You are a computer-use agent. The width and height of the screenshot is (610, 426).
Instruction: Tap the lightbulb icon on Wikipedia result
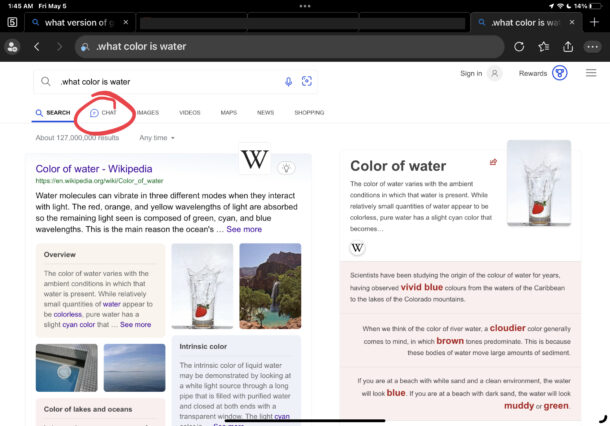(x=287, y=168)
